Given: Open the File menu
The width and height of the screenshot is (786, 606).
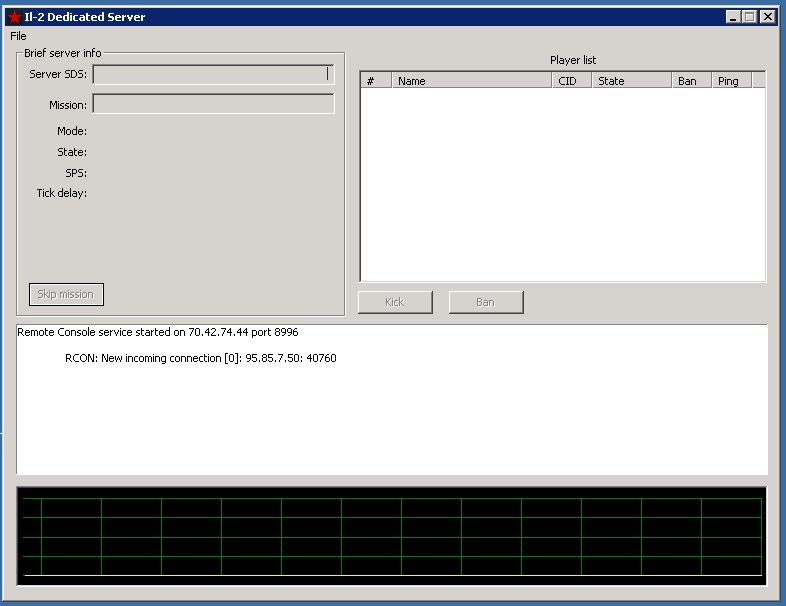Looking at the screenshot, I should pos(18,36).
